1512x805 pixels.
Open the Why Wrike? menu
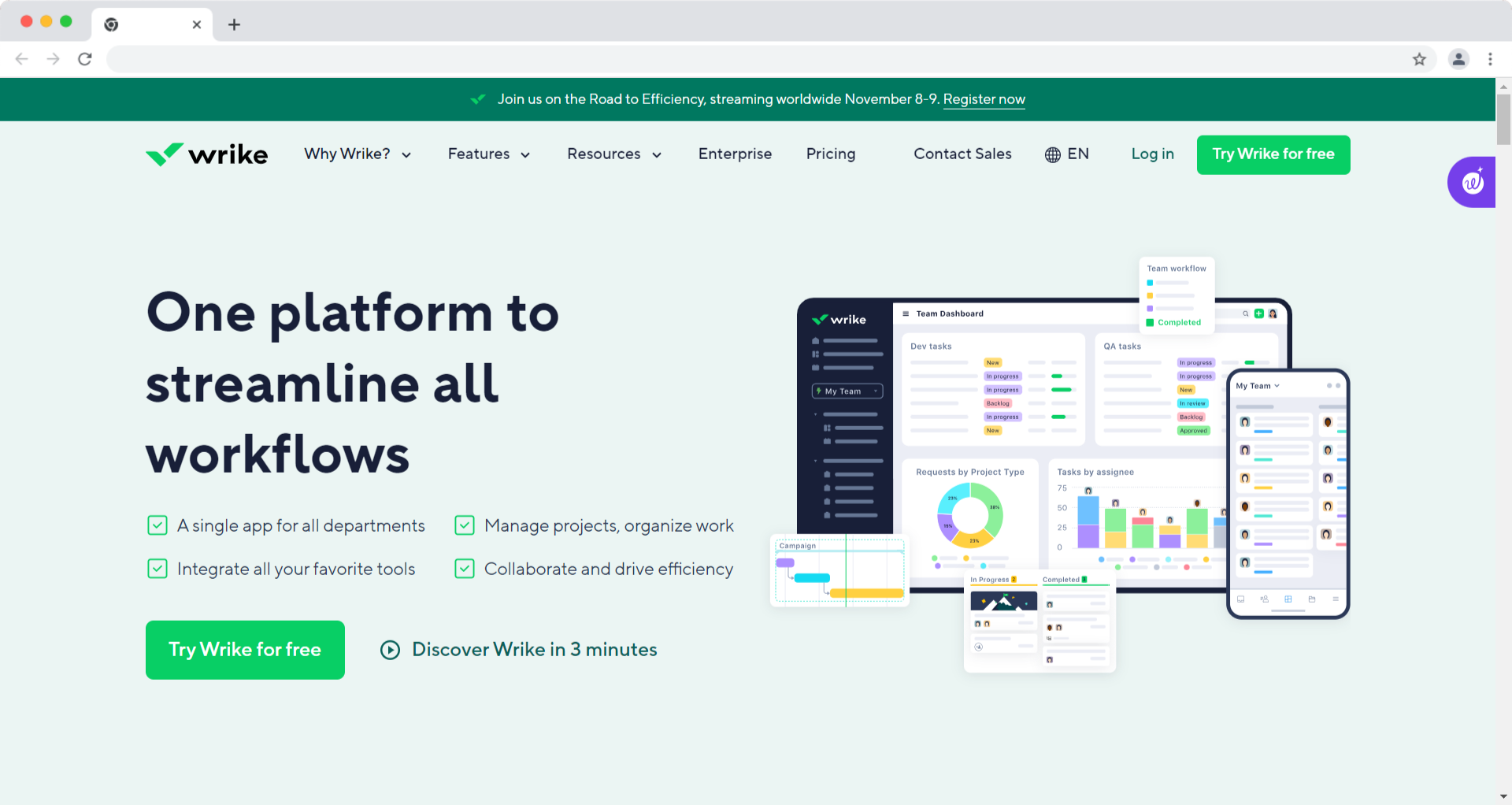(x=358, y=154)
